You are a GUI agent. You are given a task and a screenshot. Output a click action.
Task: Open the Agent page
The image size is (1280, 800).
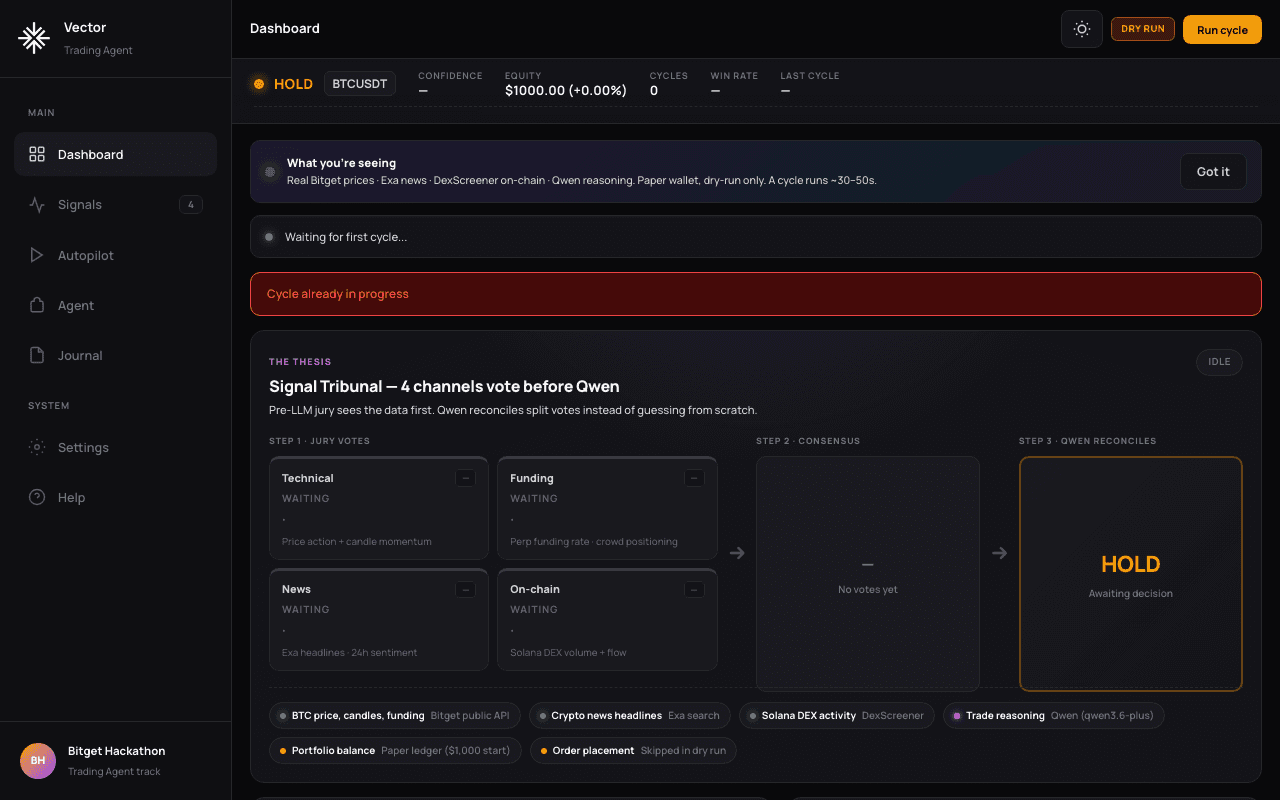click(115, 305)
